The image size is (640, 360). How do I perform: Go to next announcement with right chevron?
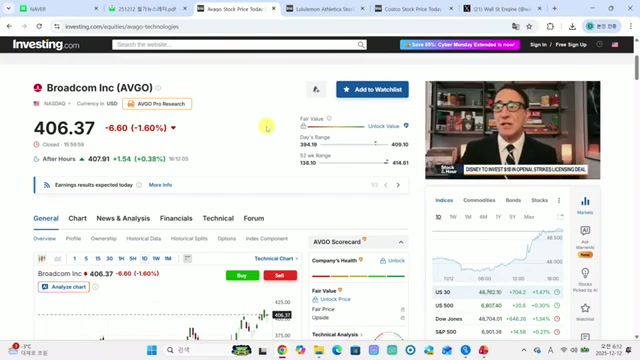(398, 185)
